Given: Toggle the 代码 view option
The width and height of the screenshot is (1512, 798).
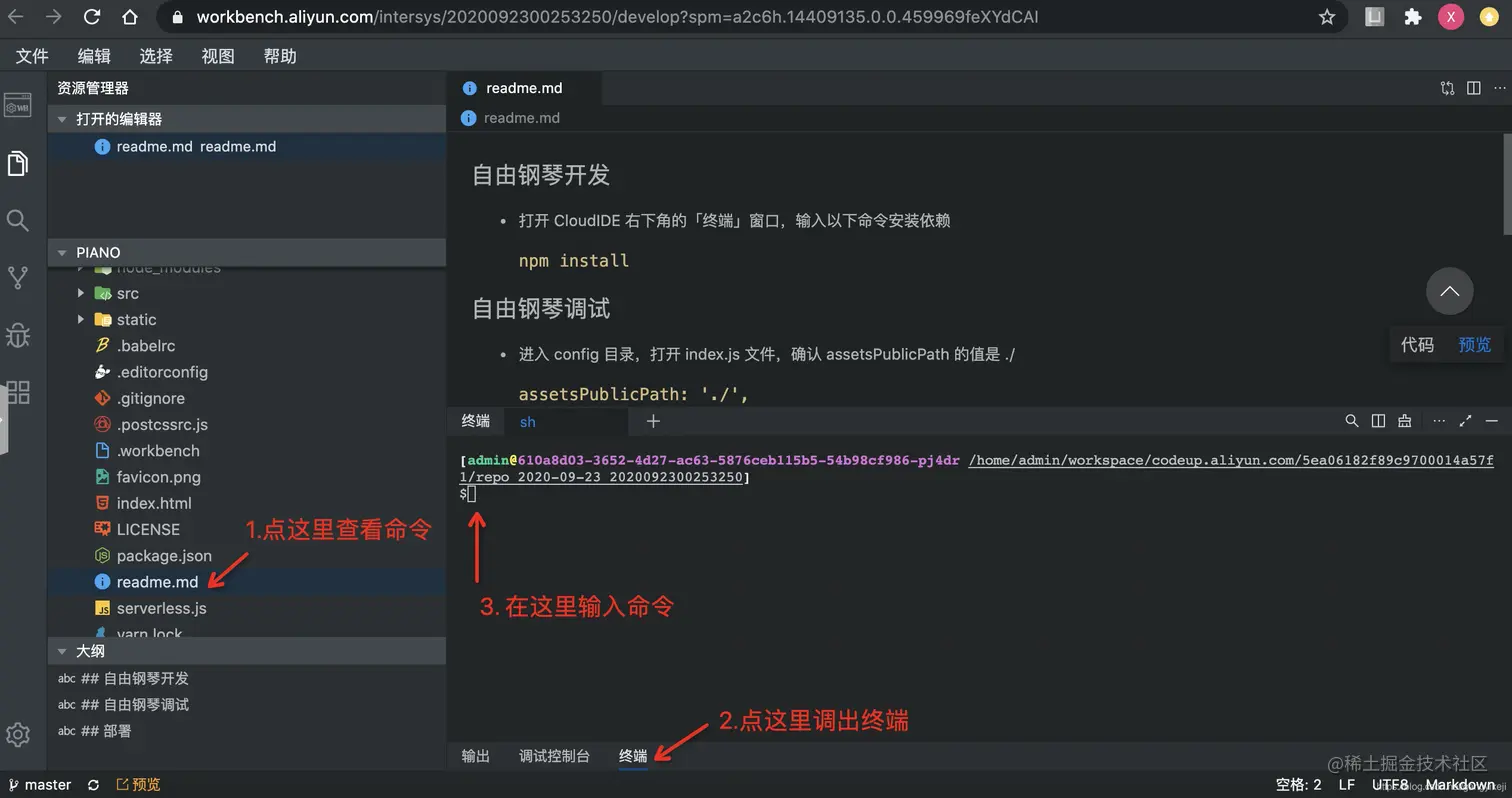Looking at the screenshot, I should (x=1417, y=344).
